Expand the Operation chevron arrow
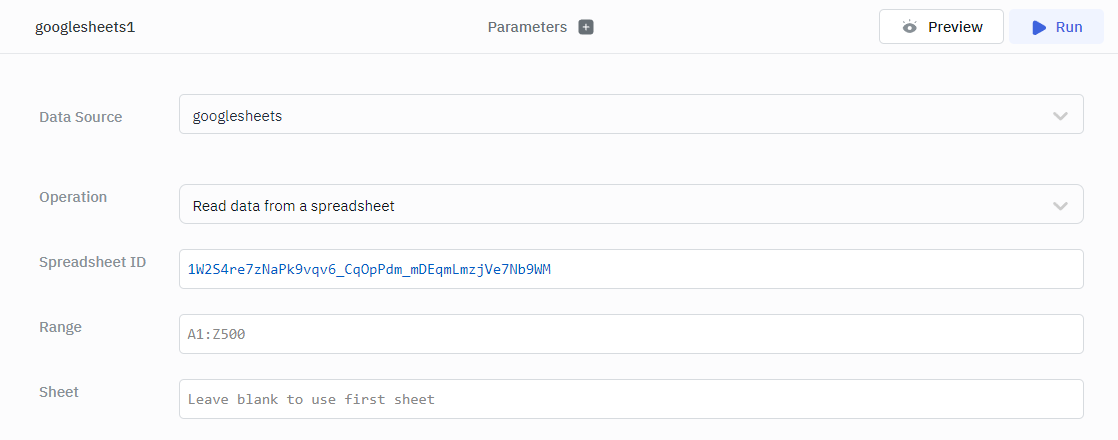This screenshot has width=1118, height=440. pyautogui.click(x=1061, y=206)
